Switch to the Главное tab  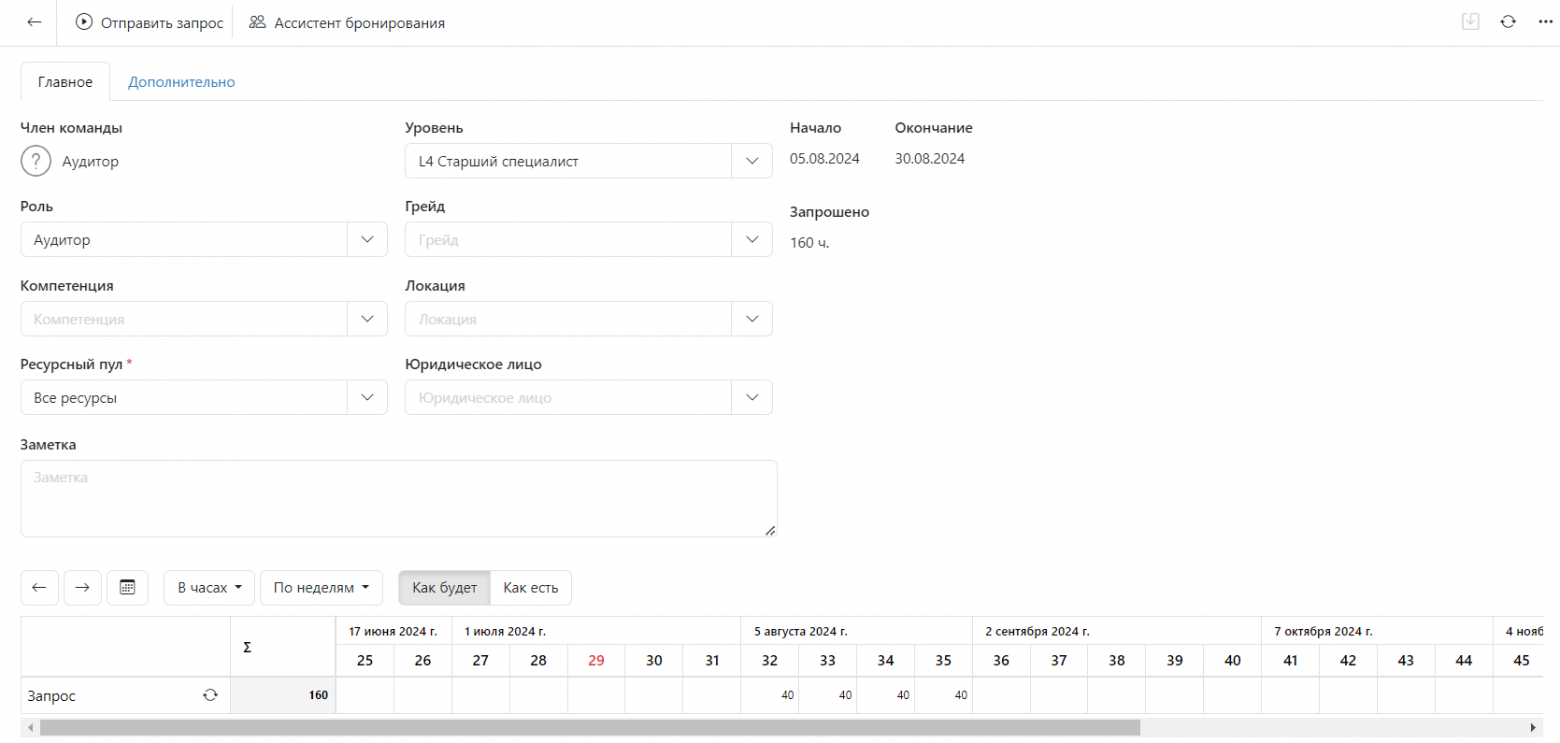coord(66,82)
